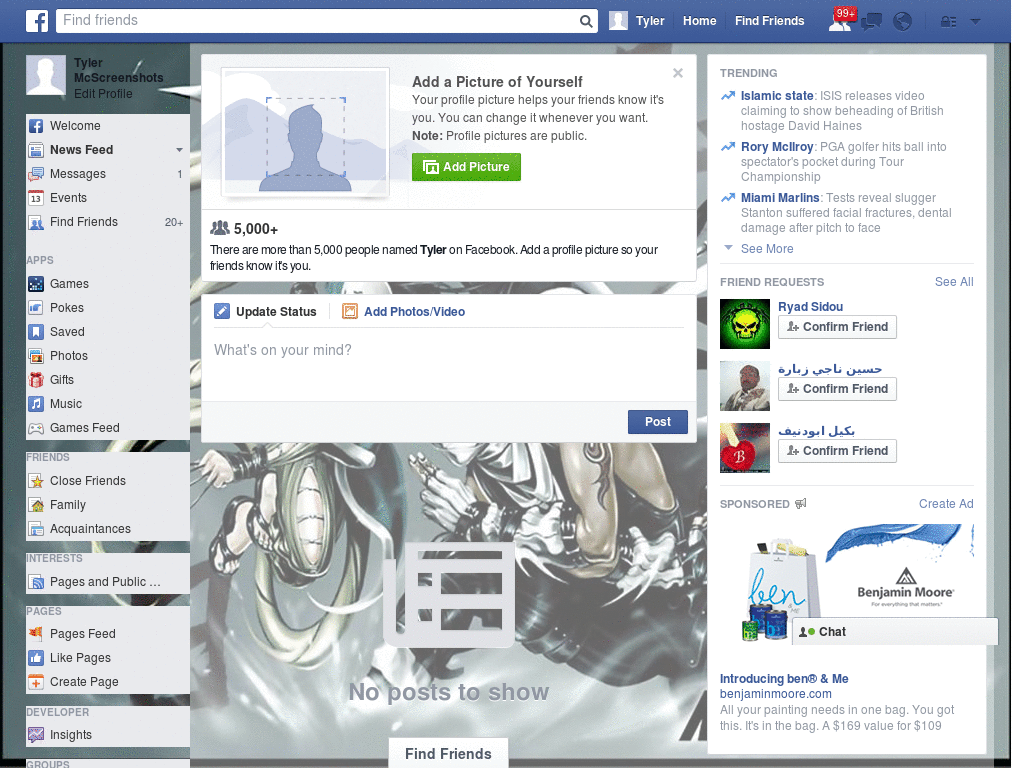Click the Benjamin Moore ad image
1024x768 pixels.
pos(847,584)
